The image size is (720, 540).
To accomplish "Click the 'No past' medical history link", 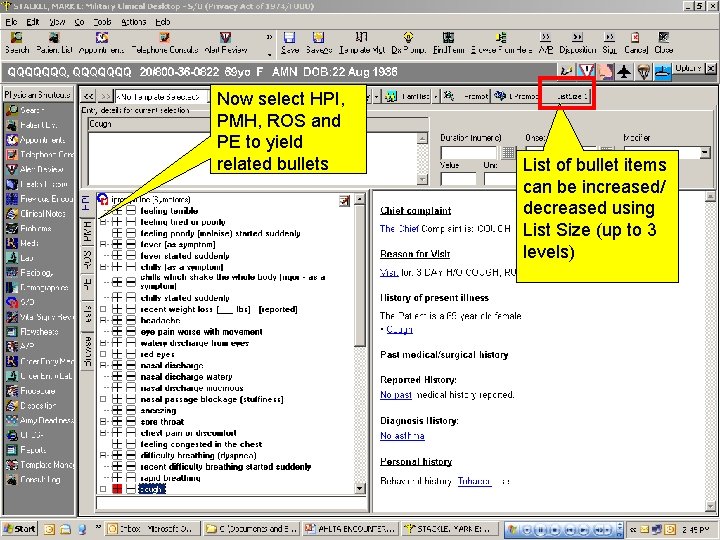I will 396,395.
